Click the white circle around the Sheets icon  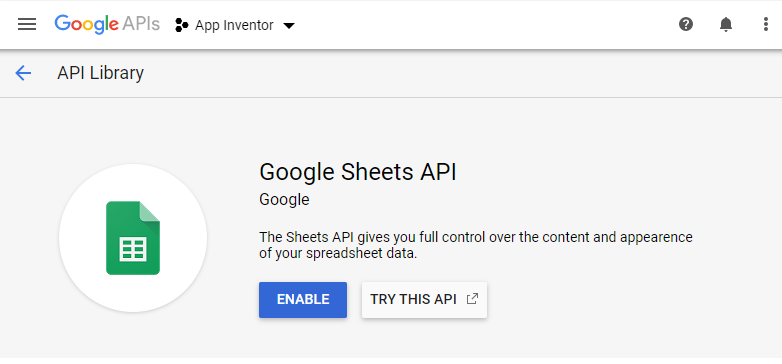pos(133,238)
